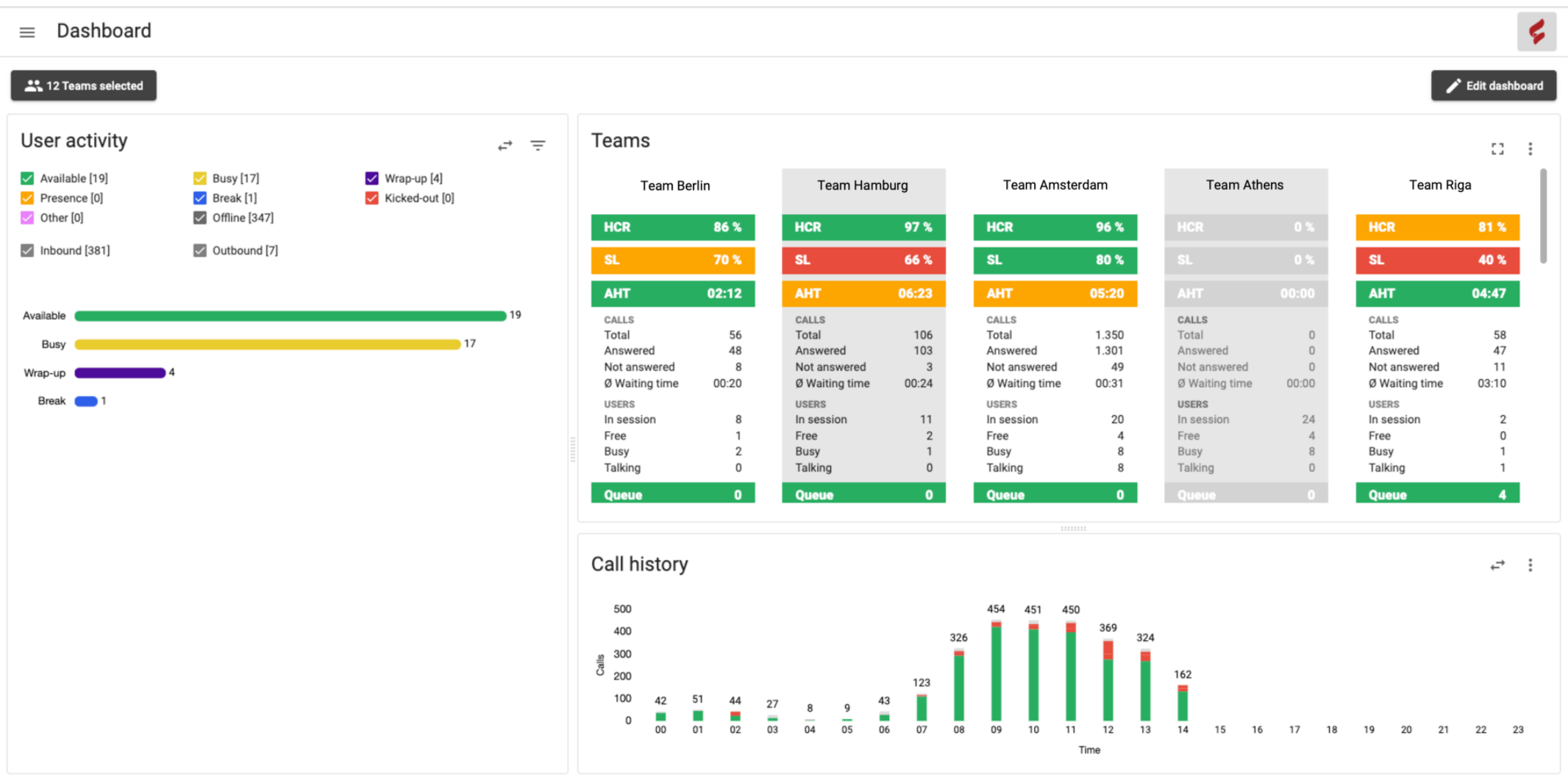
Task: Click the blue Break activity bar
Action: click(86, 401)
